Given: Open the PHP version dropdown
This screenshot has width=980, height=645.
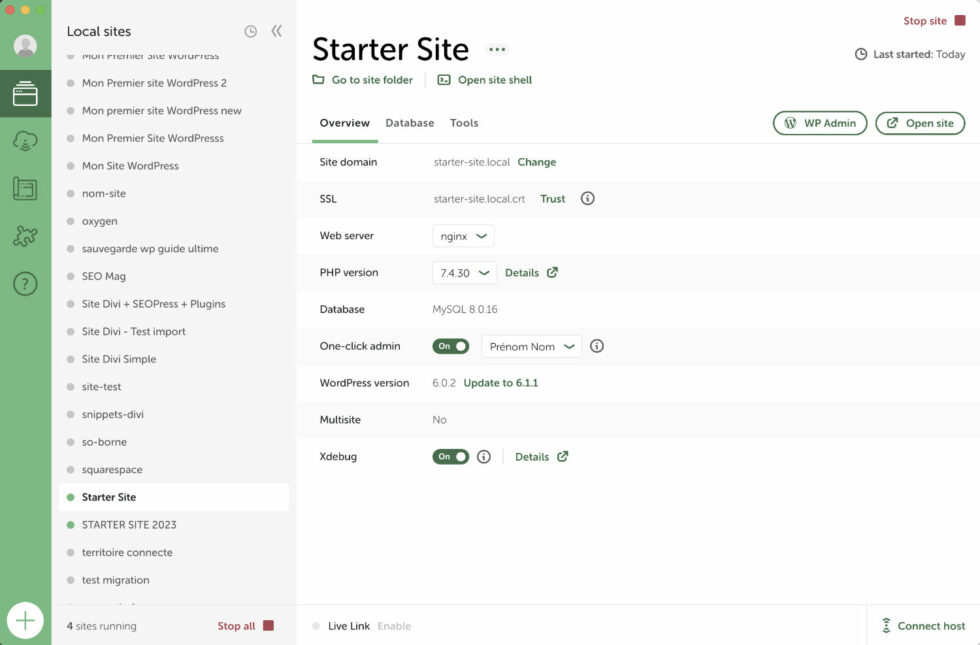Looking at the screenshot, I should click(x=464, y=272).
